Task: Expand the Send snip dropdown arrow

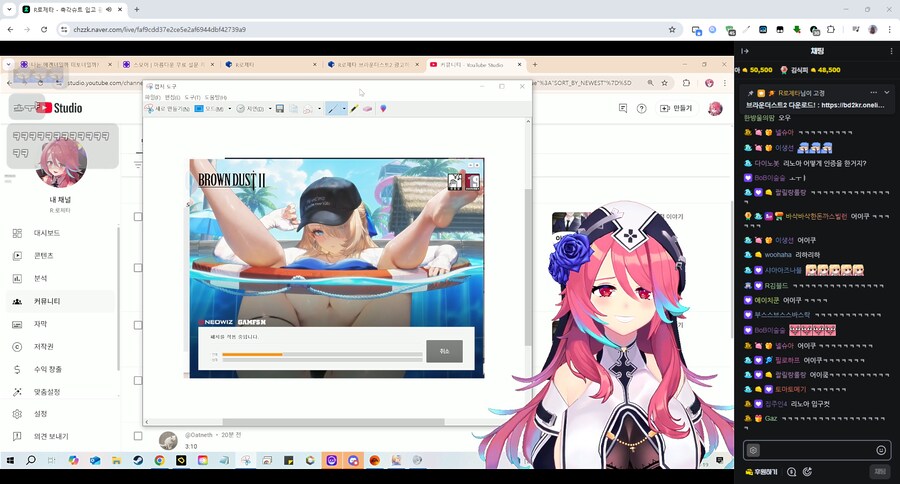Action: pyautogui.click(x=319, y=109)
